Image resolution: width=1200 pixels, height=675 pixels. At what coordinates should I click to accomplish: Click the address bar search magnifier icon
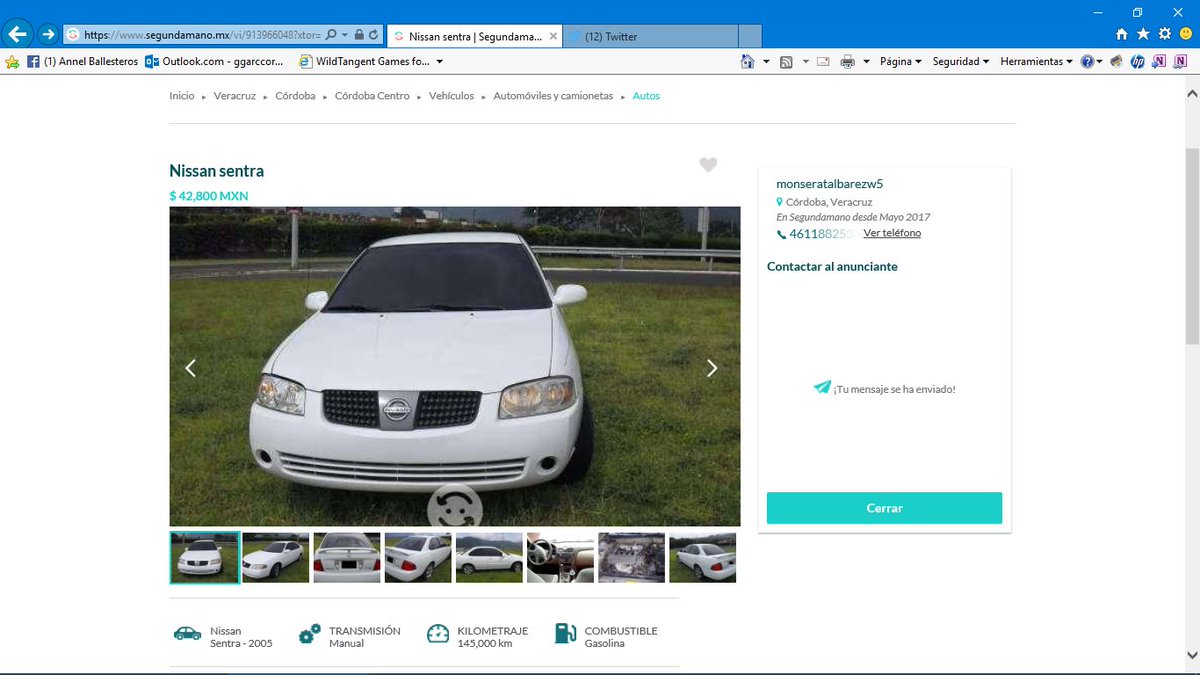[x=332, y=34]
